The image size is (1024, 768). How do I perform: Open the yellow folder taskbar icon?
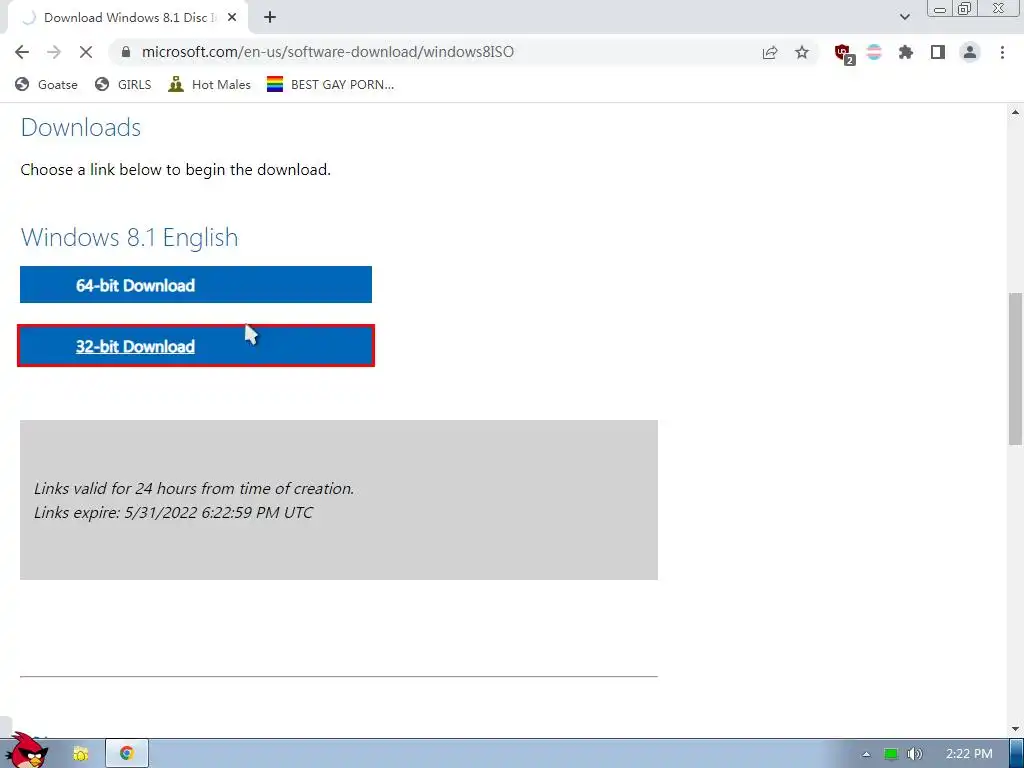(81, 754)
